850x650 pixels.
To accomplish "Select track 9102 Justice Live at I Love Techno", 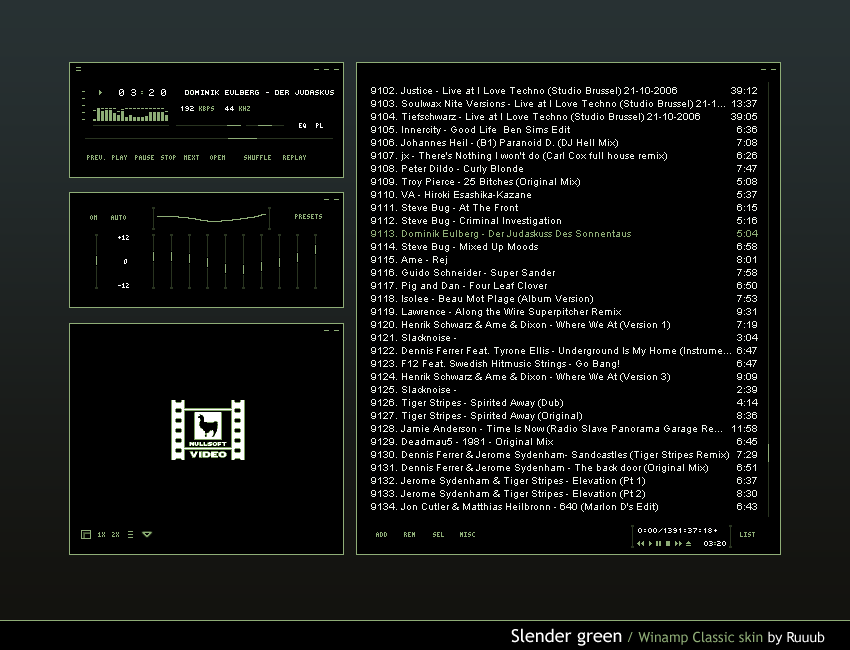I will [564, 91].
